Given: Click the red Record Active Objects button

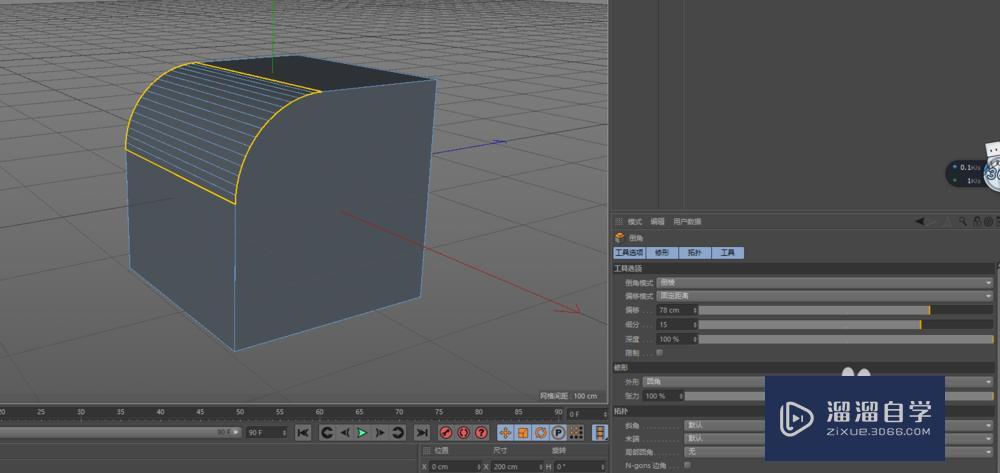Looking at the screenshot, I should pos(446,433).
